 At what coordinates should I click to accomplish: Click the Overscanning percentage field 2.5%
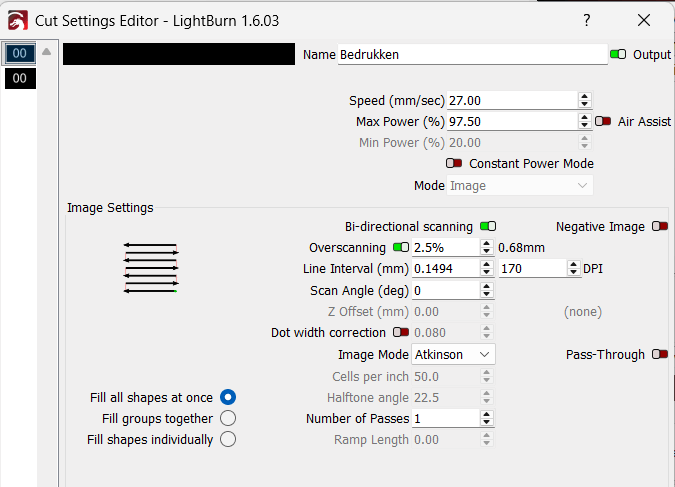(446, 248)
